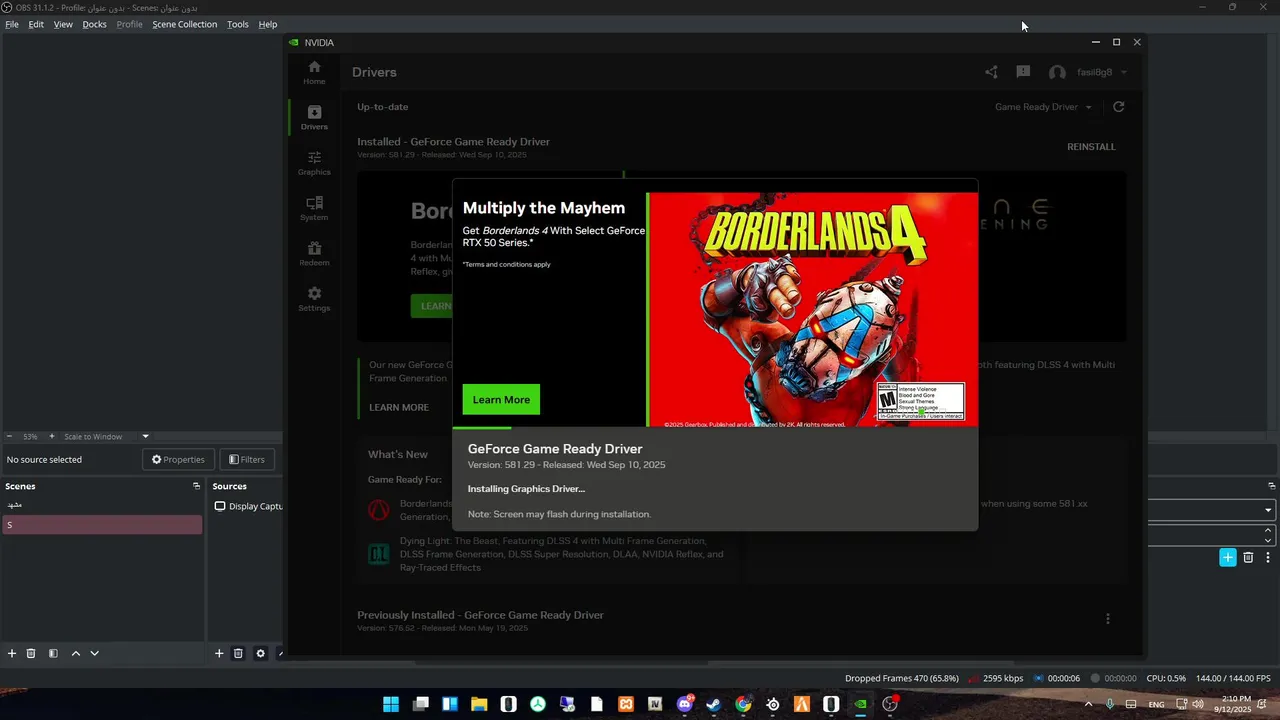Image resolution: width=1280 pixels, height=720 pixels.
Task: Open Graphics section in NVIDIA app
Action: 314,163
